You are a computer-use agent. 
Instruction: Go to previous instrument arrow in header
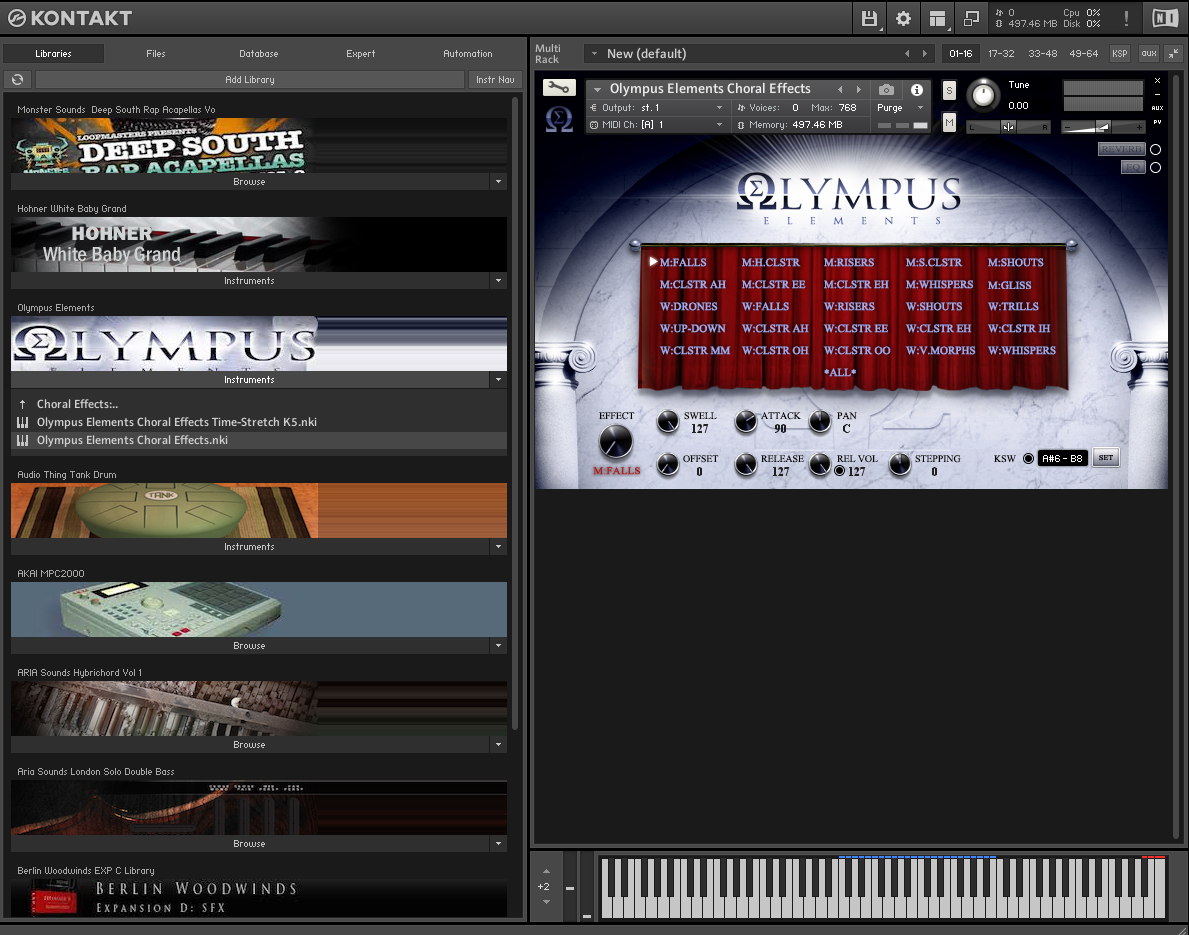pos(840,89)
